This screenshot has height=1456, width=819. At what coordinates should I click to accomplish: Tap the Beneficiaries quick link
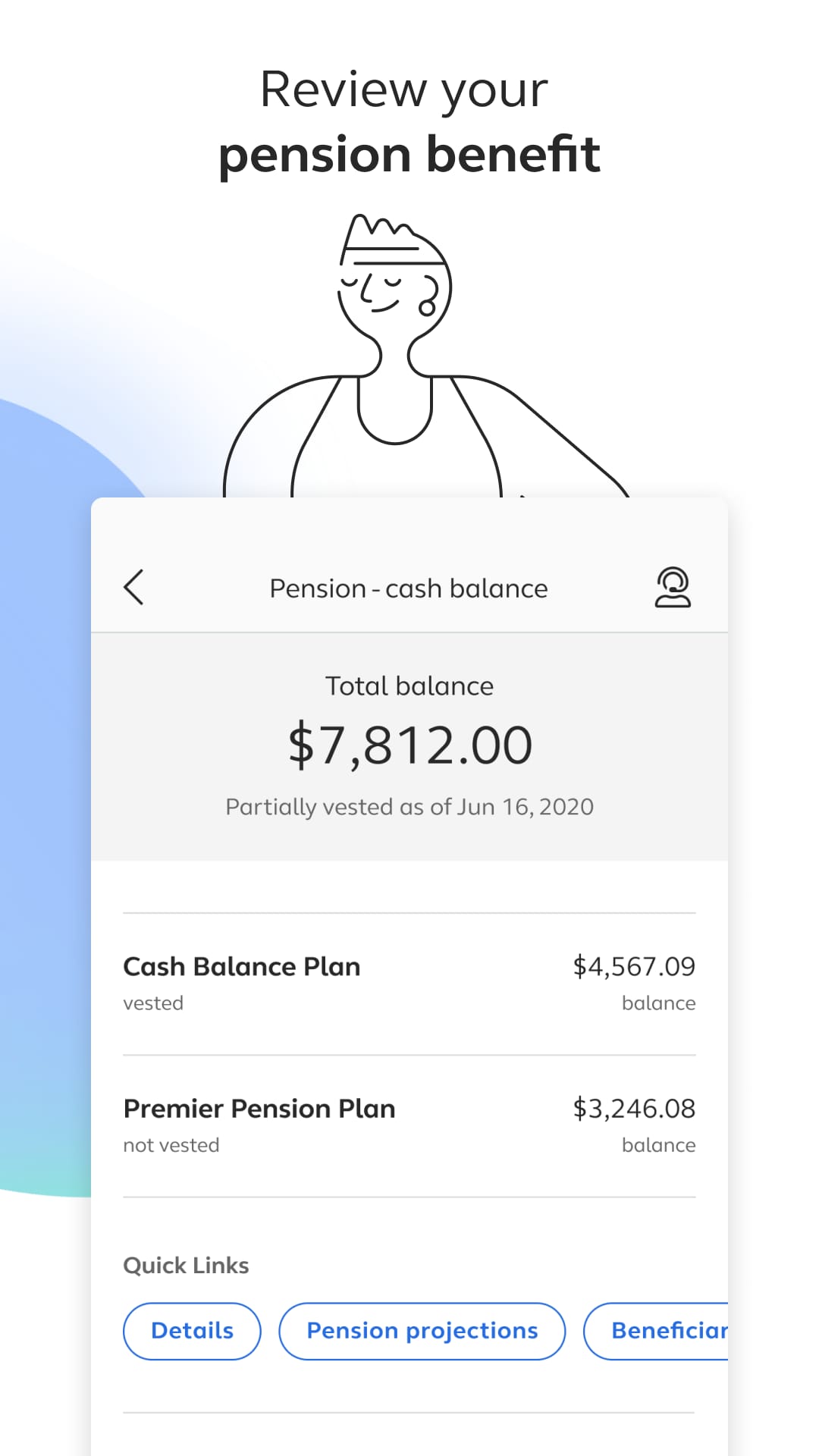(667, 1331)
